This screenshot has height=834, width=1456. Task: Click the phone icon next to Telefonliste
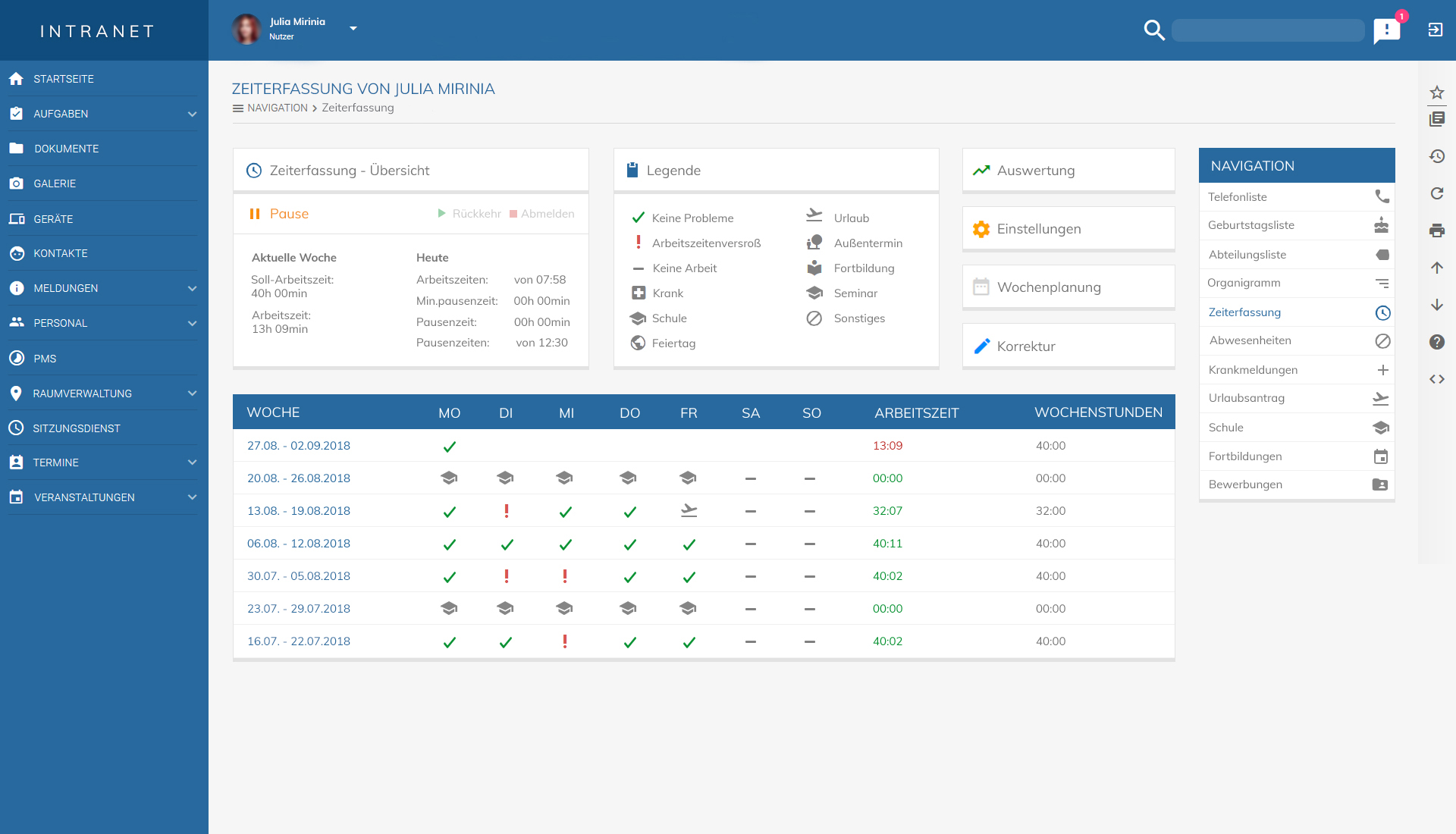(1382, 196)
